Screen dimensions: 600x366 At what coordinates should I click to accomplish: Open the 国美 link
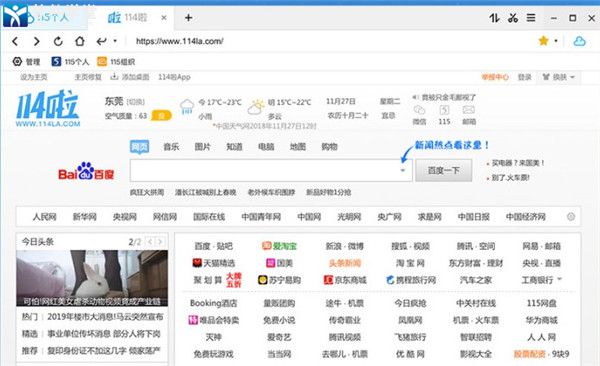(279, 263)
